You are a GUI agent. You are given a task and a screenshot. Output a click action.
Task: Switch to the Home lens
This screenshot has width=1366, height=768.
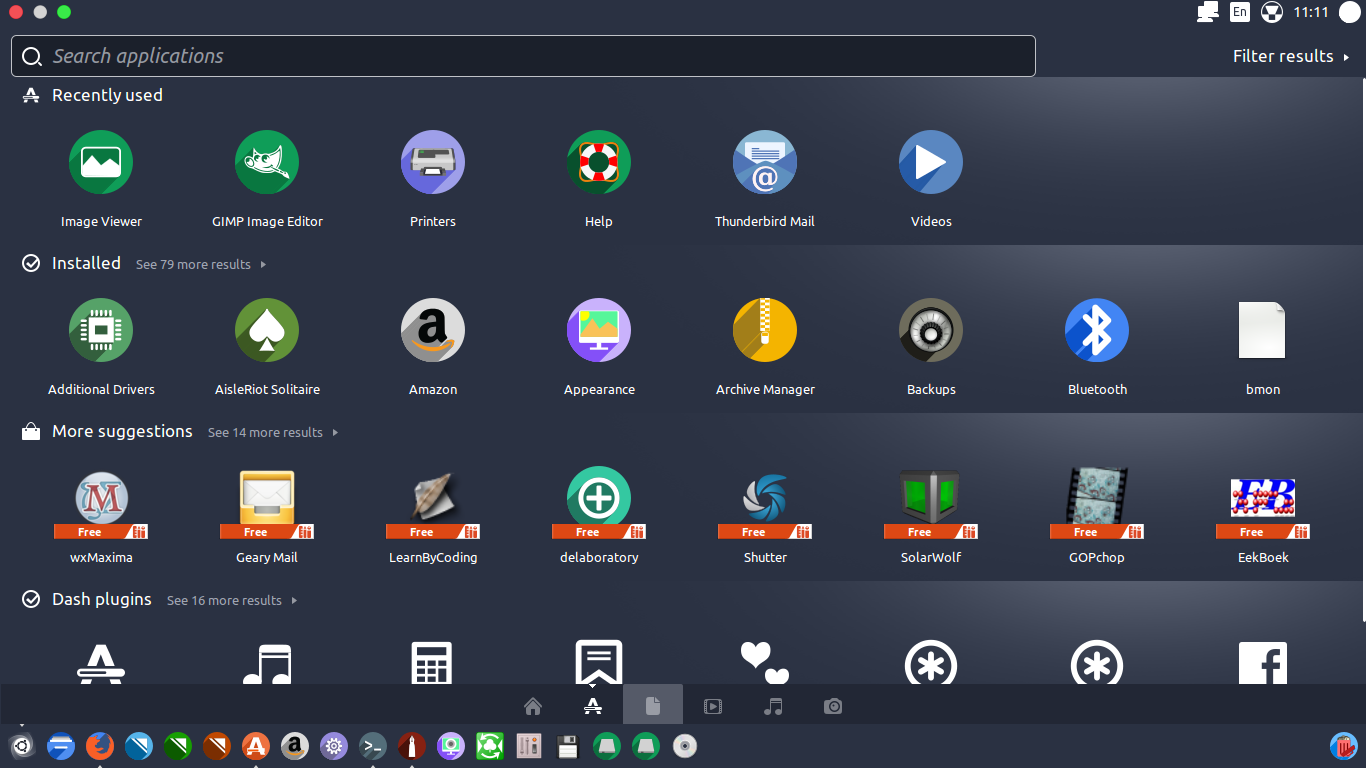click(x=533, y=706)
